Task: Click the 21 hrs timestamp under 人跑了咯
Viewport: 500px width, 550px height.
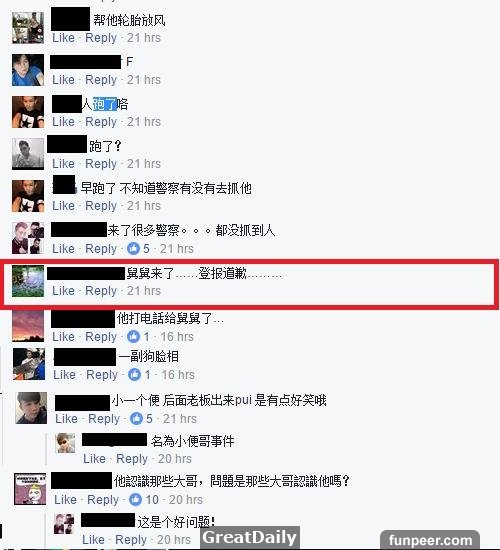Action: [x=144, y=122]
